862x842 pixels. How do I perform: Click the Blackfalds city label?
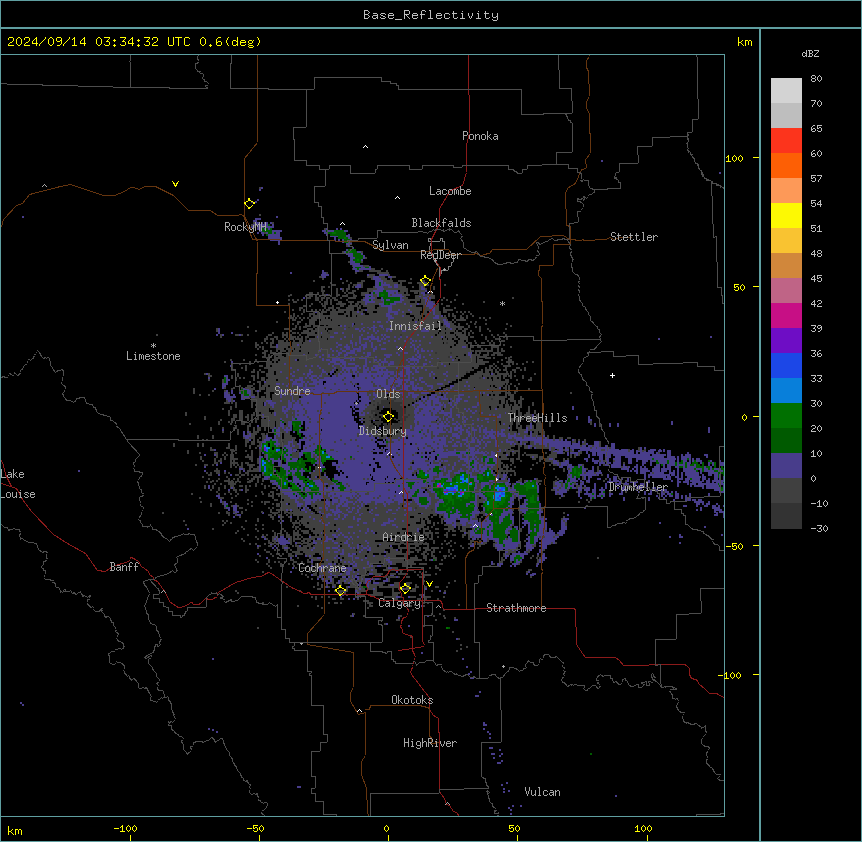(441, 223)
